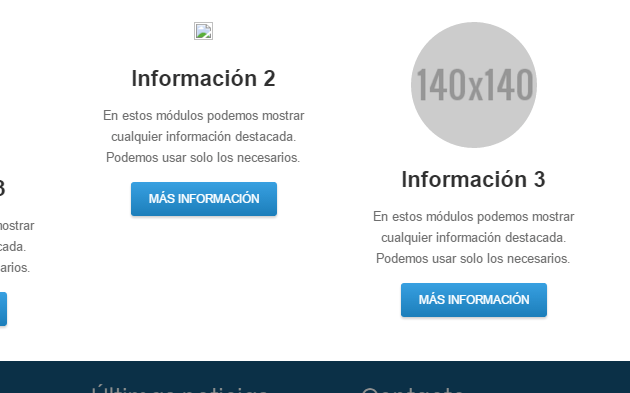Click the MÁS INFORMACIÓN button under Información 2

point(204,199)
